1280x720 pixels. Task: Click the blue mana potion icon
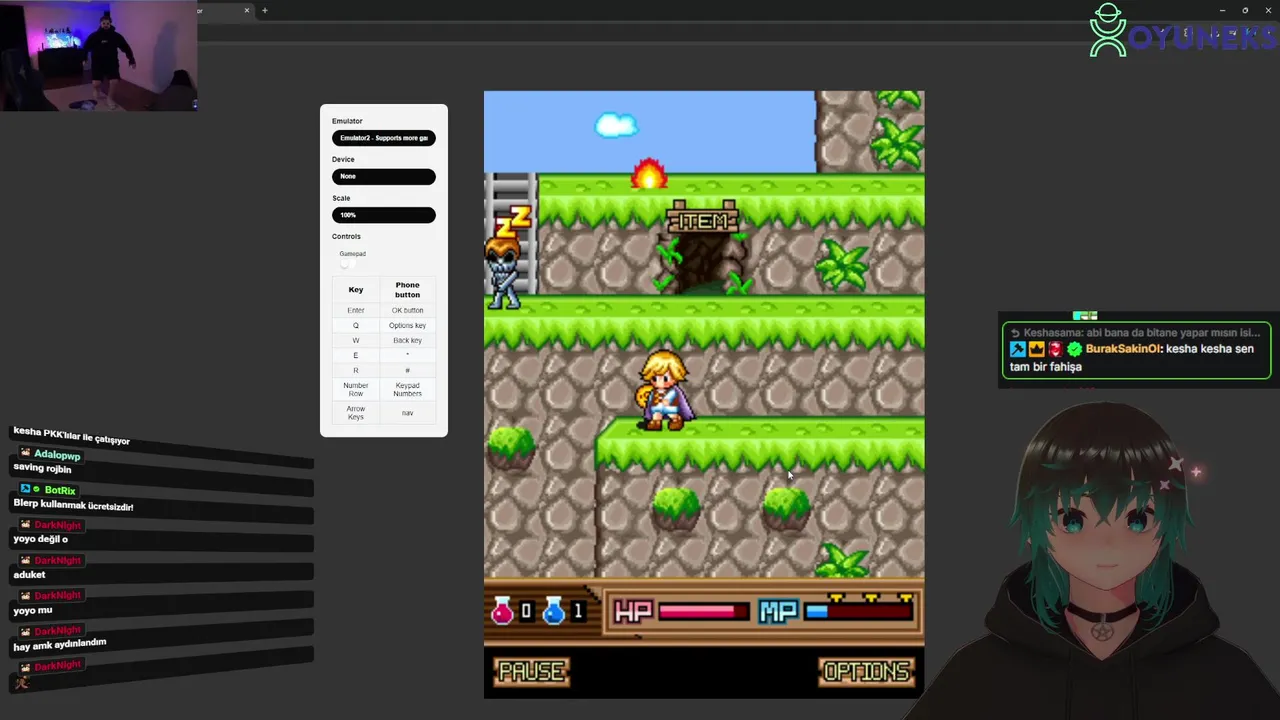[553, 610]
